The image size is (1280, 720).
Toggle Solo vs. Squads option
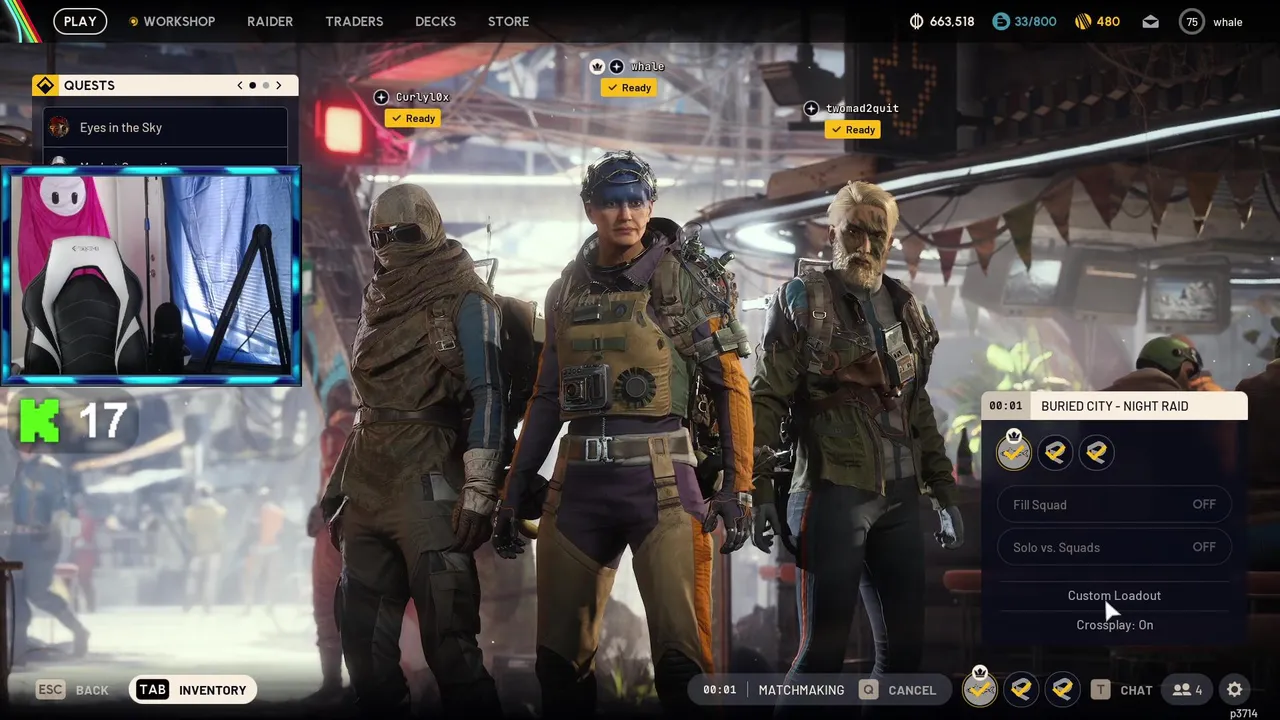coord(1114,547)
